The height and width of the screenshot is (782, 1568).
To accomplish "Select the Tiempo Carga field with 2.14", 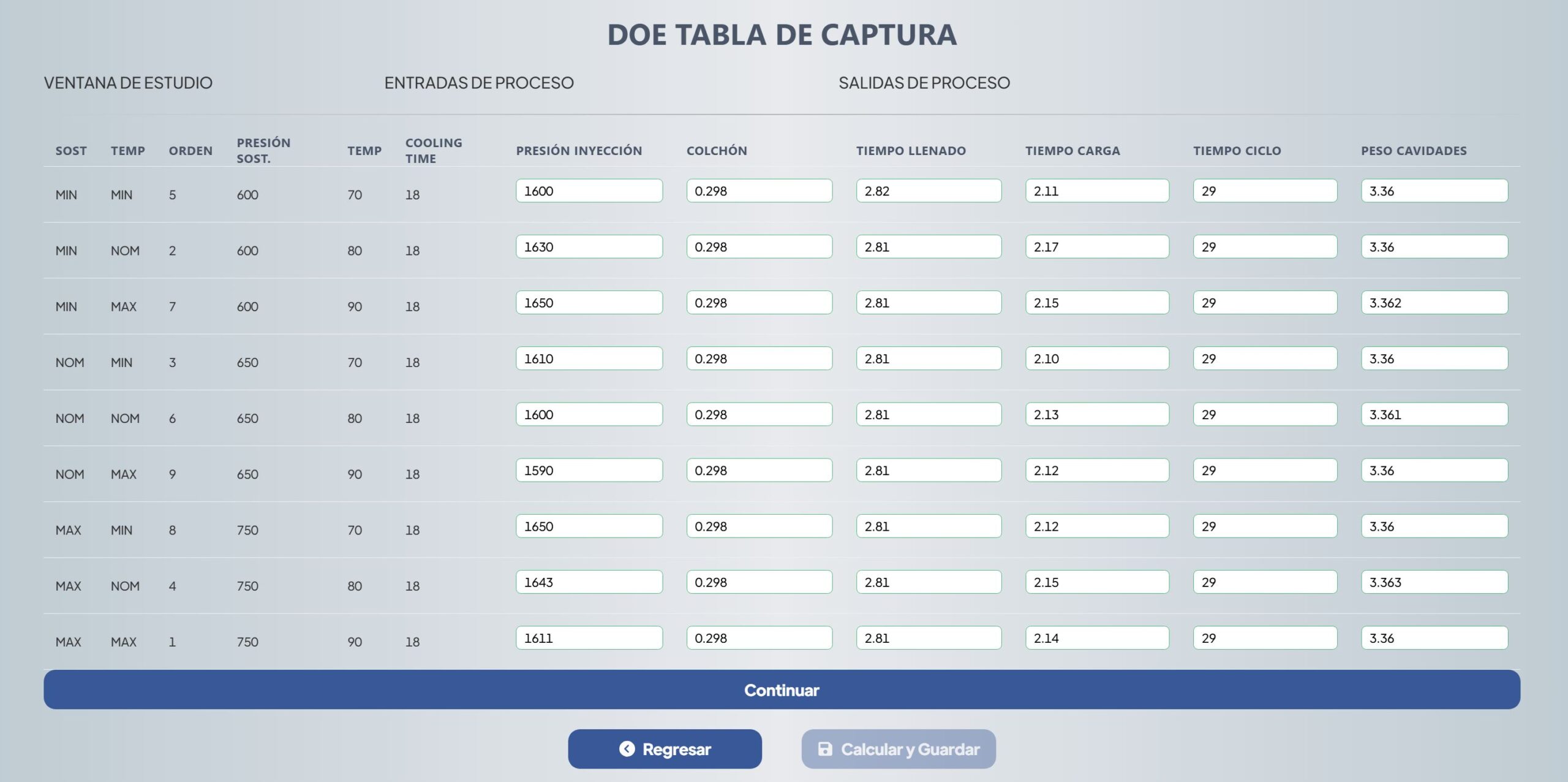I will [x=1096, y=638].
